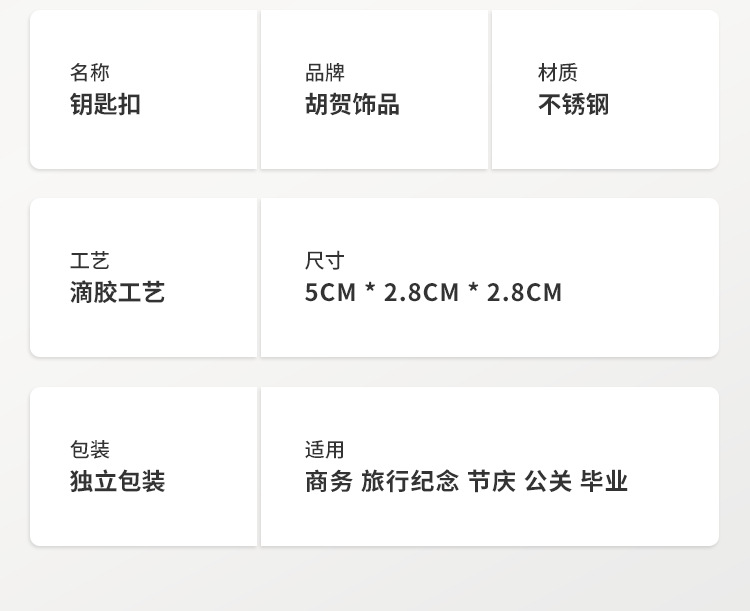
Task: Click the 旅行纪念 usage word
Action: 410,482
